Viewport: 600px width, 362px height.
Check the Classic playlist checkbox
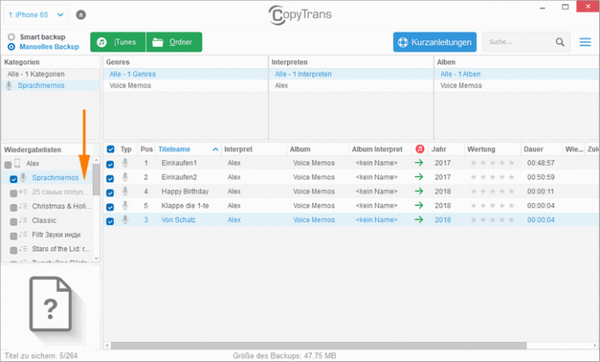coord(13,222)
